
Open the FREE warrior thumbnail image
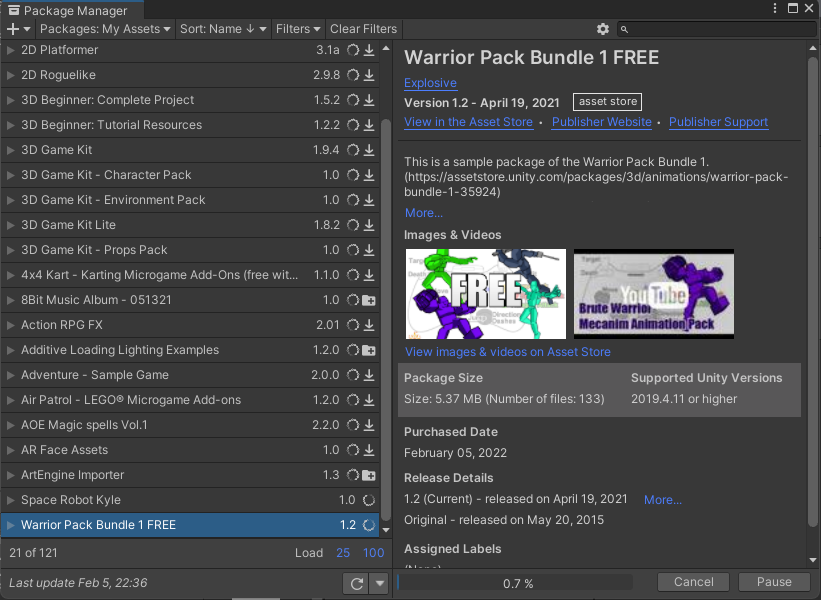click(x=486, y=294)
